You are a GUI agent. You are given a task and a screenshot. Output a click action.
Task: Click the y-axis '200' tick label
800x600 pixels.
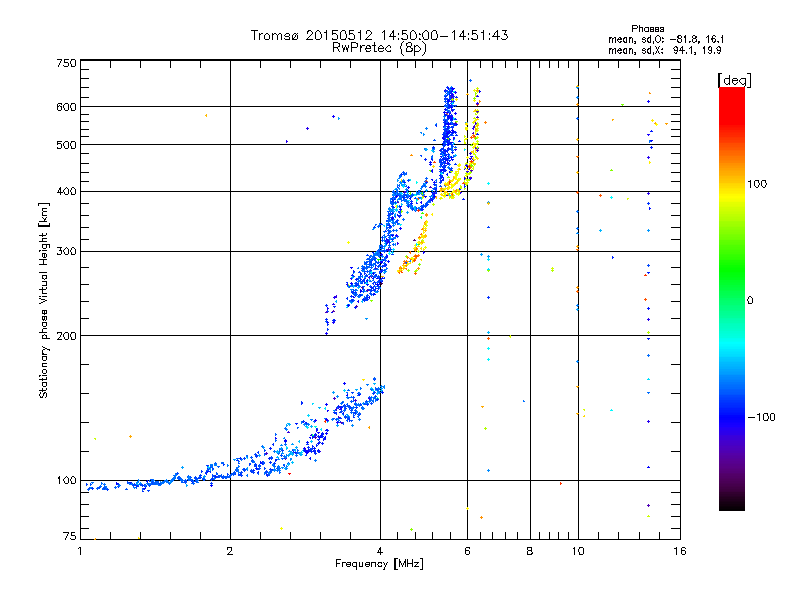[x=67, y=336]
